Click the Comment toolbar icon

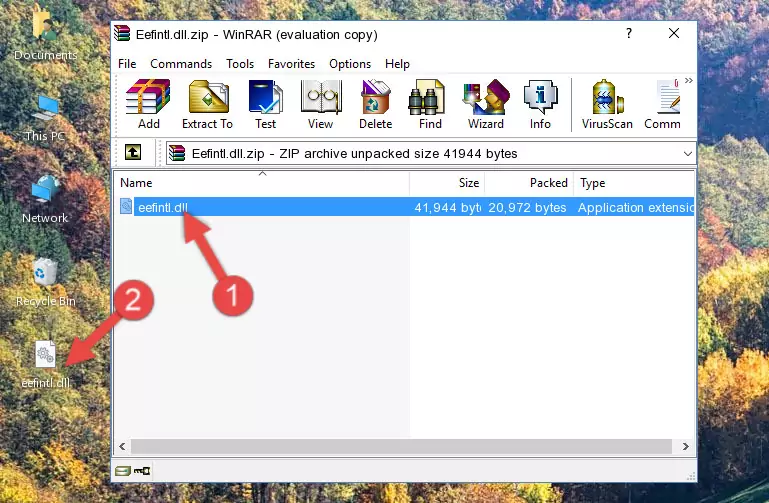[x=663, y=104]
